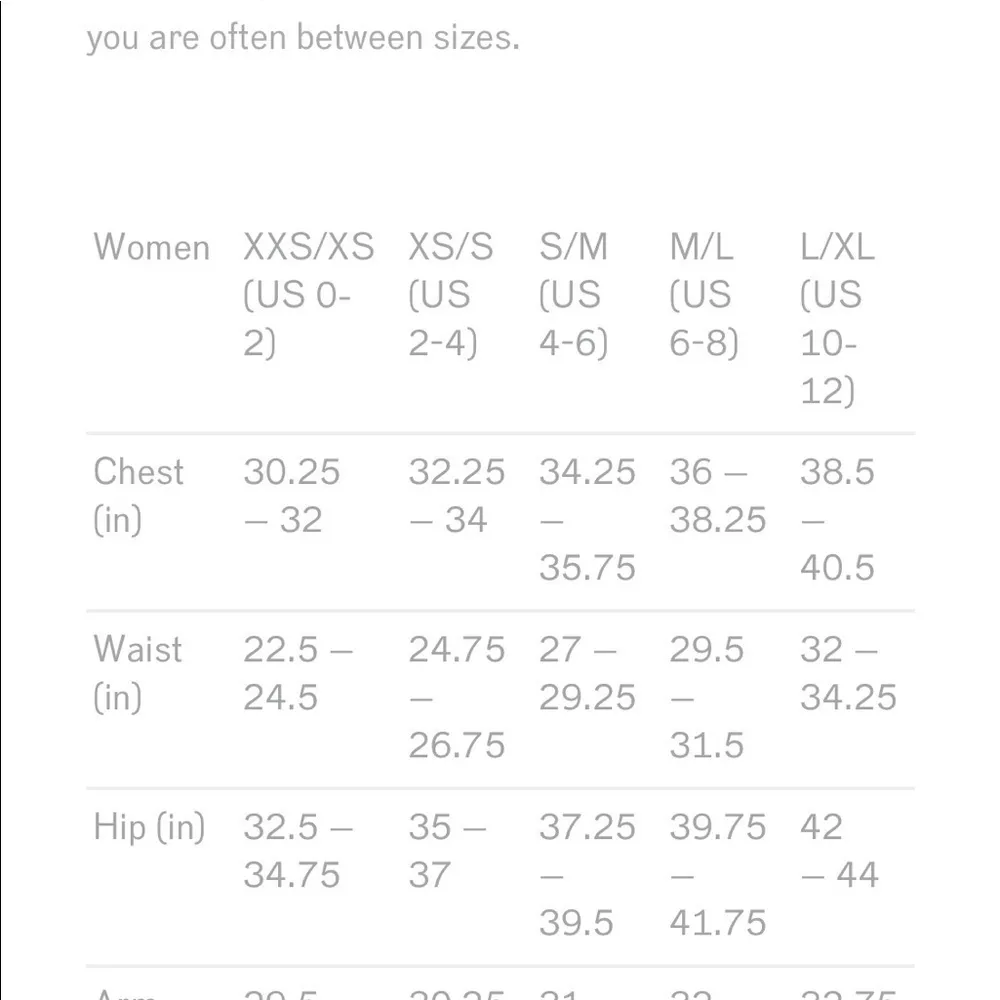The image size is (1000, 1000).
Task: Select waist value 22.5 – 24.5
Action: coord(297,673)
